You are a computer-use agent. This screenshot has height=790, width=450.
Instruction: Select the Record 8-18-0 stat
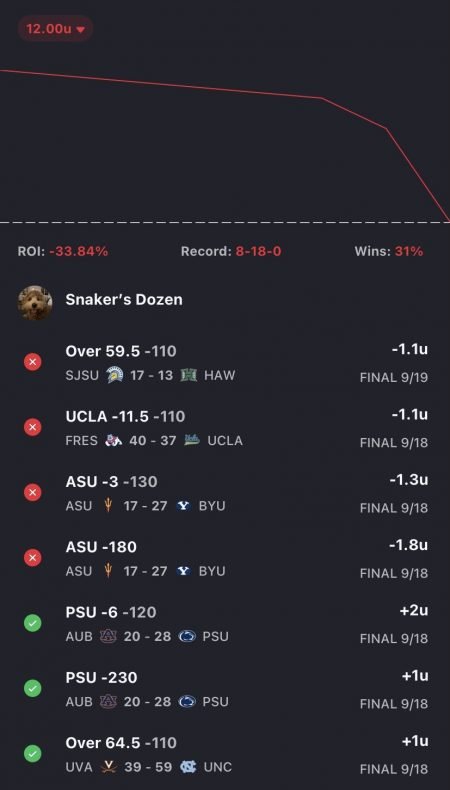click(231, 251)
